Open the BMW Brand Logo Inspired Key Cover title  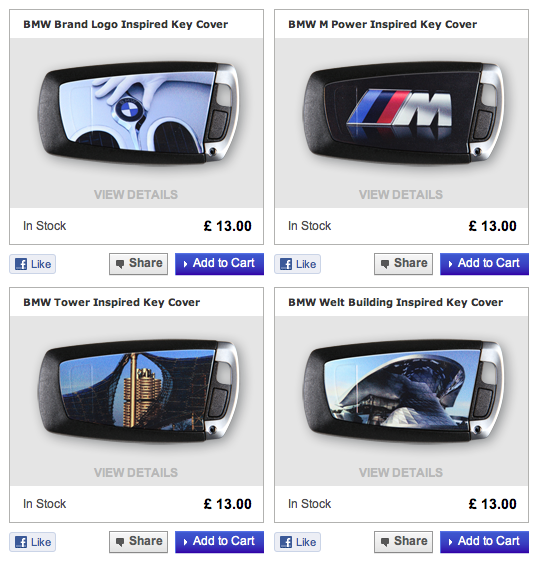(x=125, y=24)
